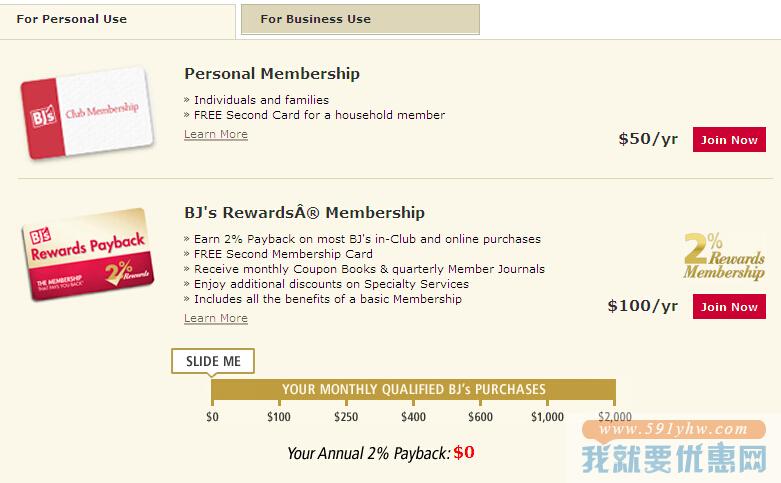
Task: Click the gold 2% Rewards Membership logo
Action: (x=724, y=256)
